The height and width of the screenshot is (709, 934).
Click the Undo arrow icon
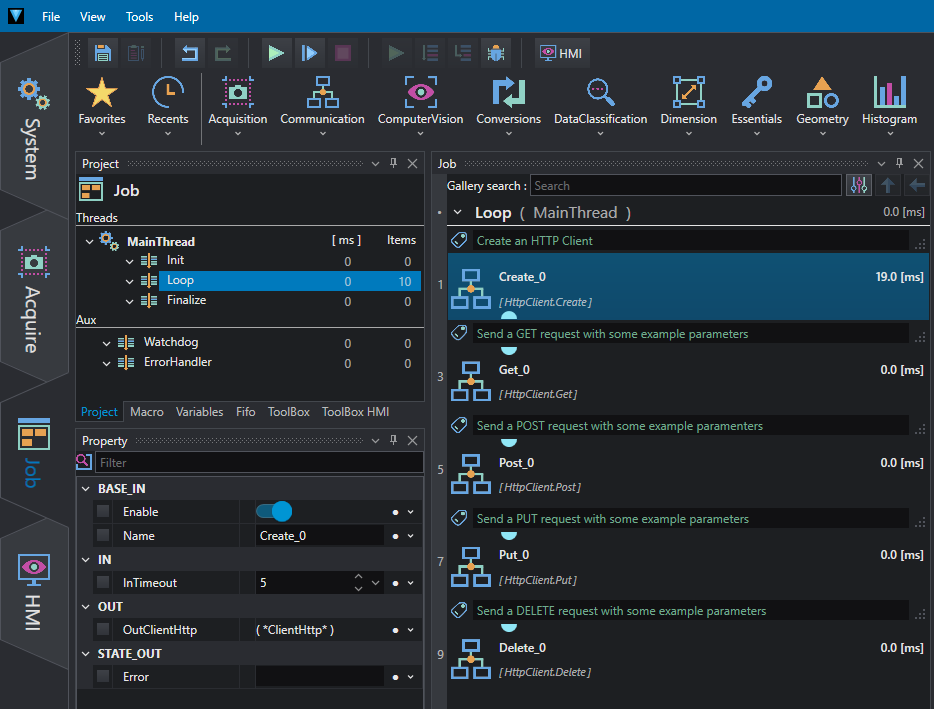(189, 53)
